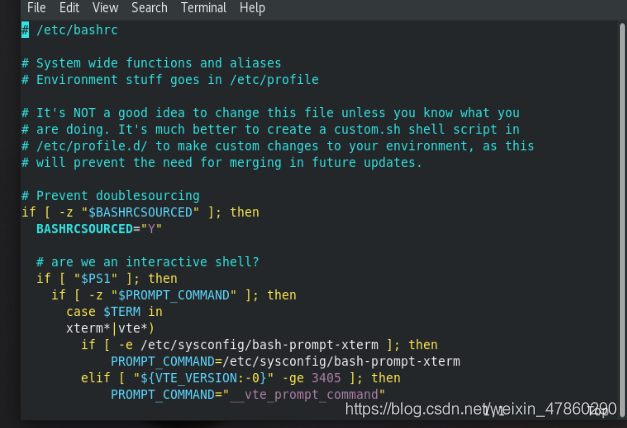Open the Help menu

click(x=252, y=8)
